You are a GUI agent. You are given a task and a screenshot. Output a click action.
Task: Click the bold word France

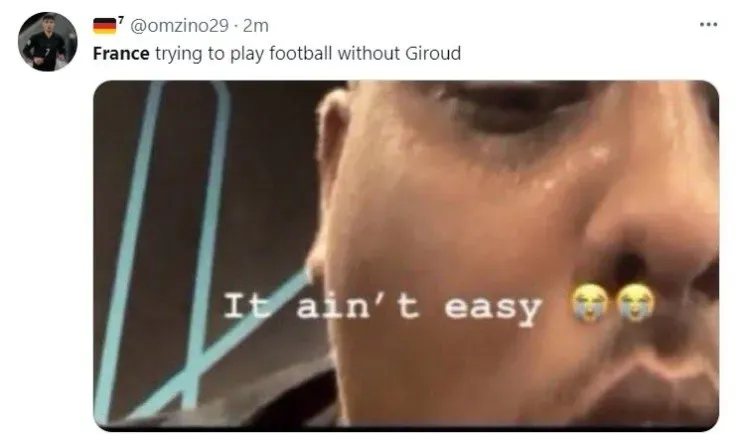(x=121, y=53)
